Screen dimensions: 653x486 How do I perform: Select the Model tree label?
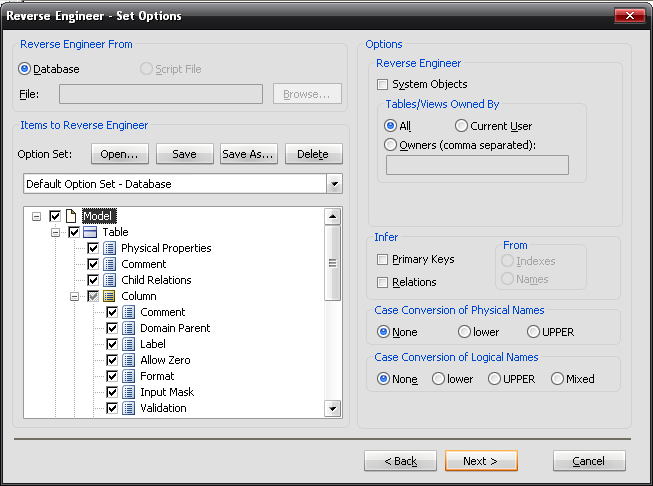click(99, 216)
